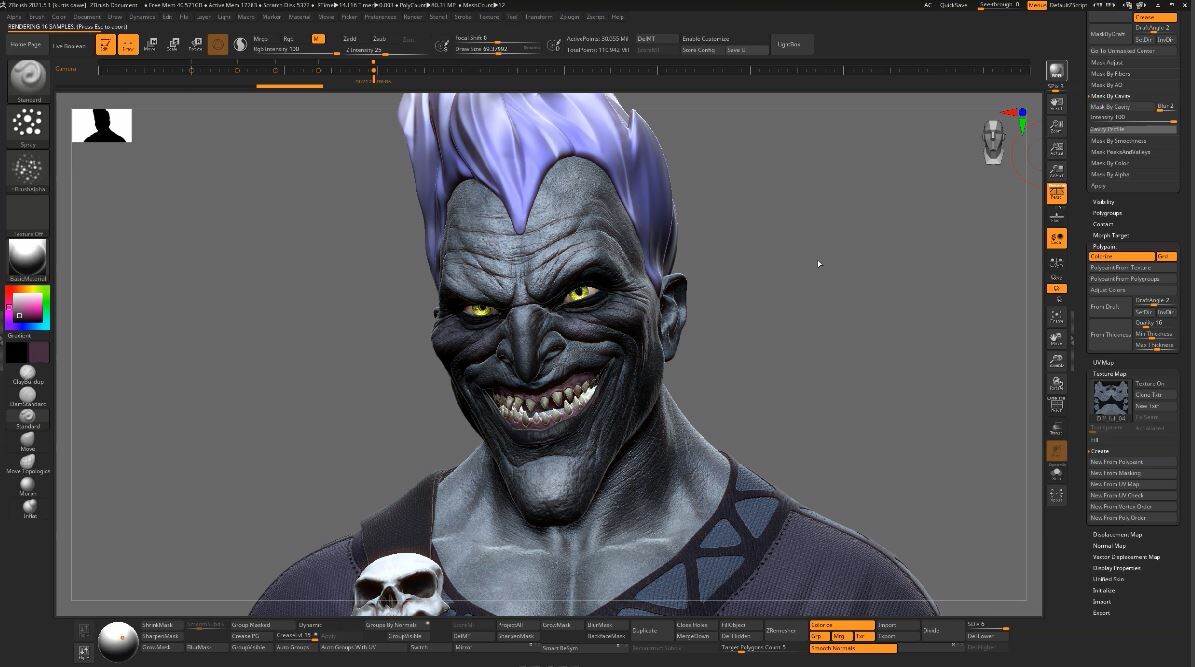Toggle the Local symmetry button
This screenshot has height=667, width=1195.
pyautogui.click(x=1056, y=239)
